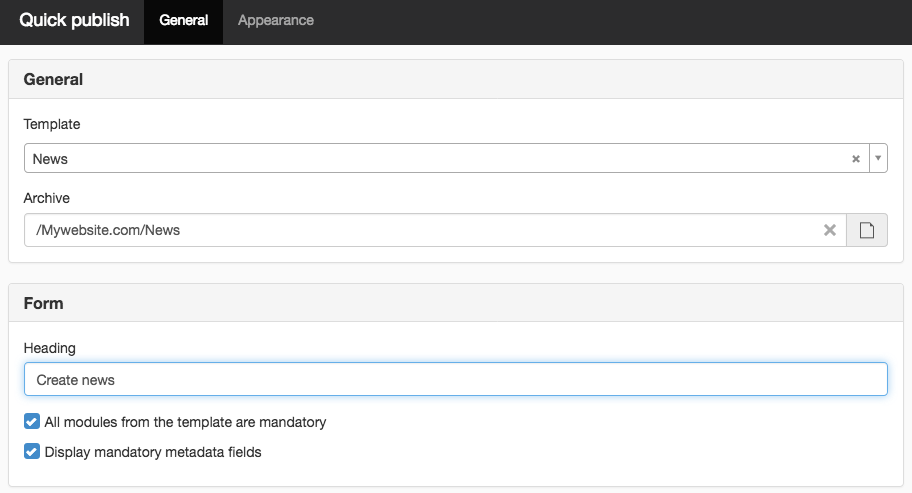Toggle Display mandatory metadata fields checkbox
This screenshot has height=493, width=912.
click(32, 451)
